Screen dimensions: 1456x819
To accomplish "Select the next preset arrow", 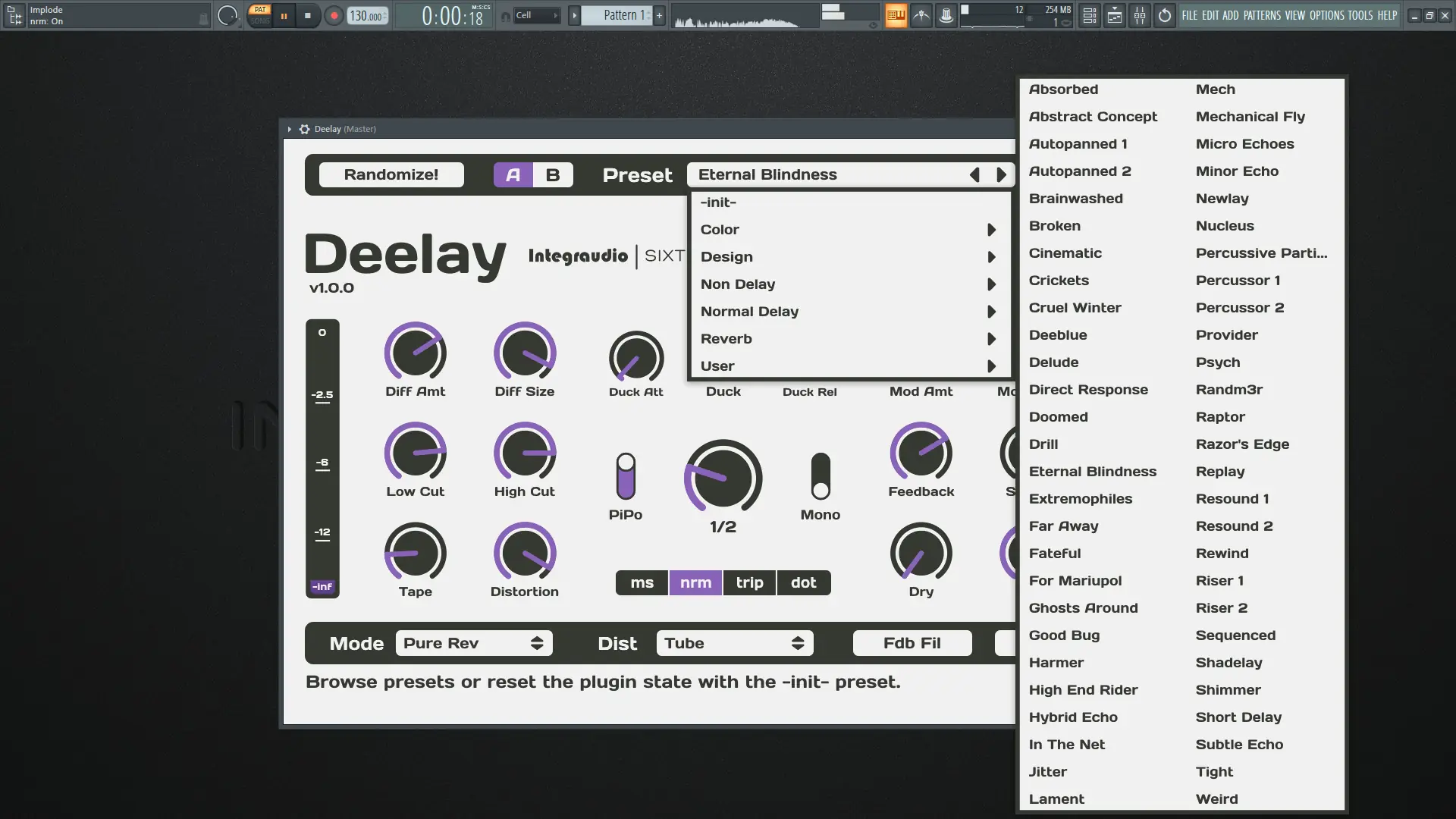I will (1001, 175).
